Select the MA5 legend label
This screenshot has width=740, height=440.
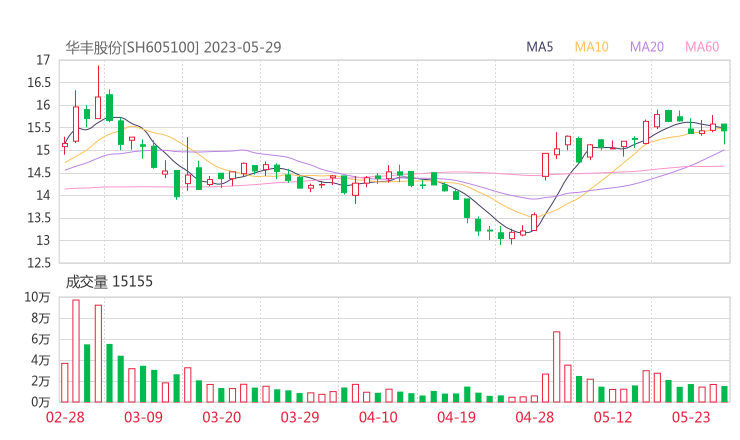point(539,47)
